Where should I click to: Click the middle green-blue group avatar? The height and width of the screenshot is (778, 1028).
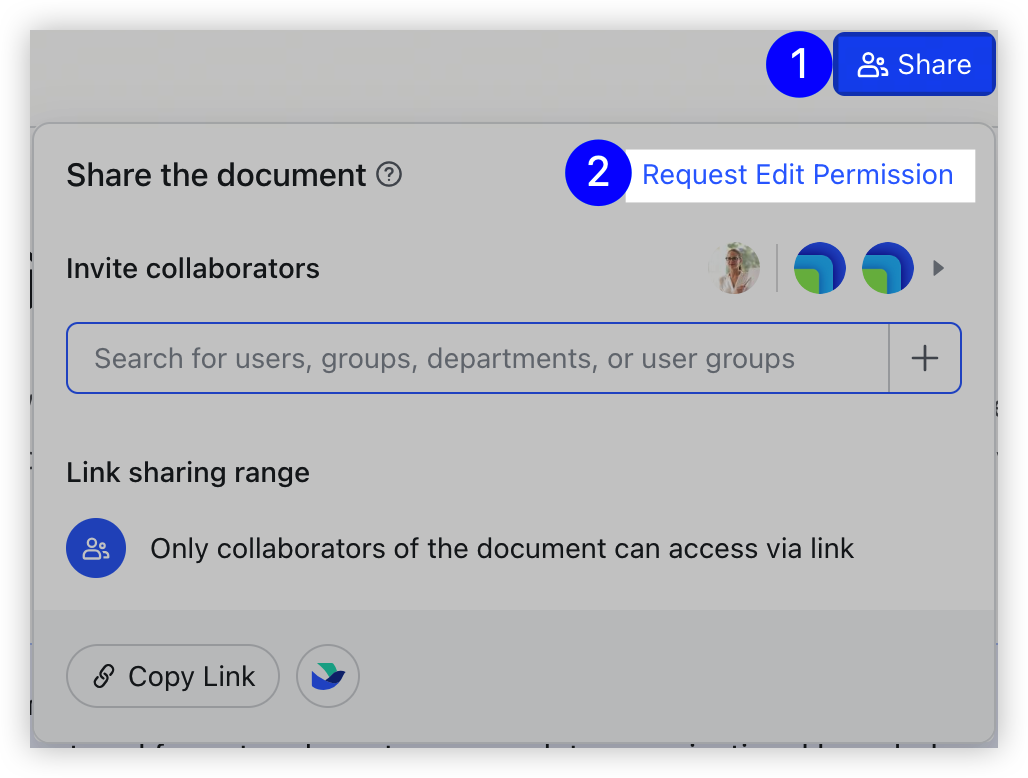[x=820, y=268]
